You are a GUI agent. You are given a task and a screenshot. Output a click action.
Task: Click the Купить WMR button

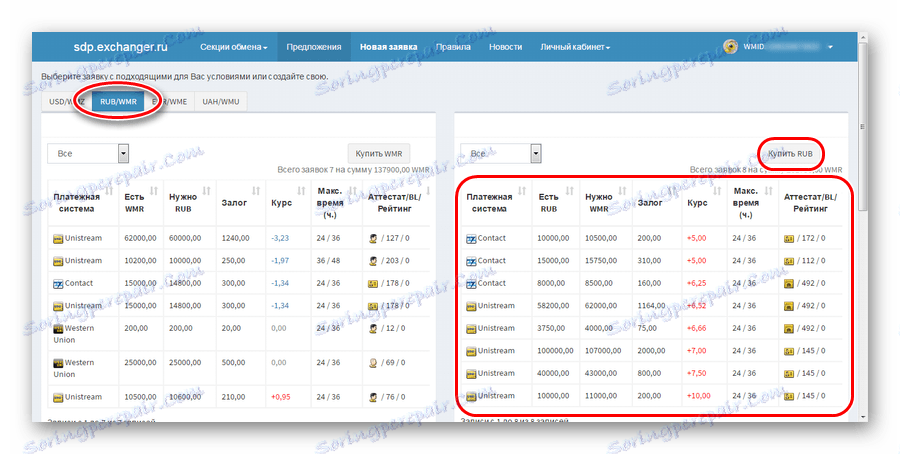click(x=379, y=153)
